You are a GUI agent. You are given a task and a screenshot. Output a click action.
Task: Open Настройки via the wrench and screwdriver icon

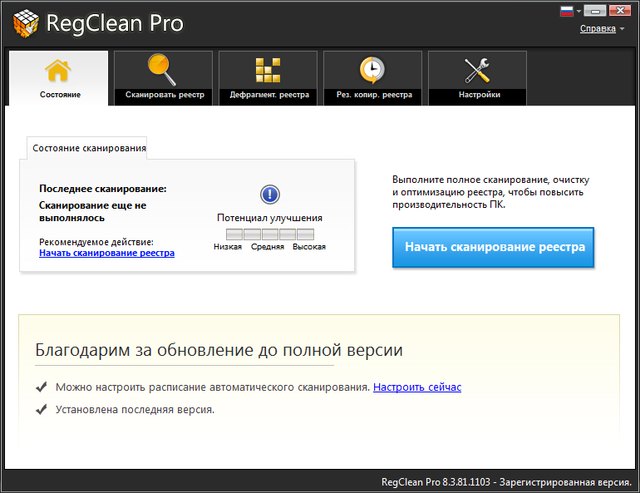(477, 70)
